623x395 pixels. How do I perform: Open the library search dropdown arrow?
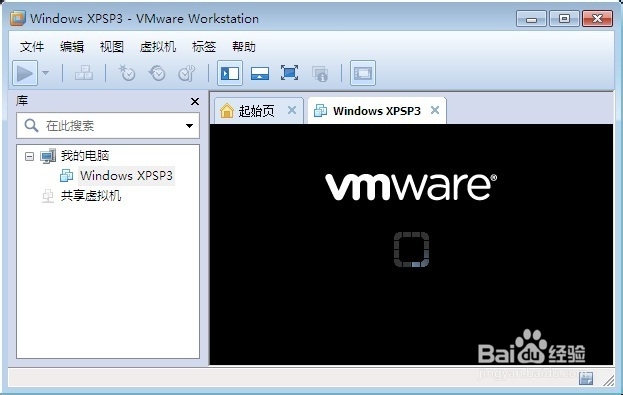[190, 126]
